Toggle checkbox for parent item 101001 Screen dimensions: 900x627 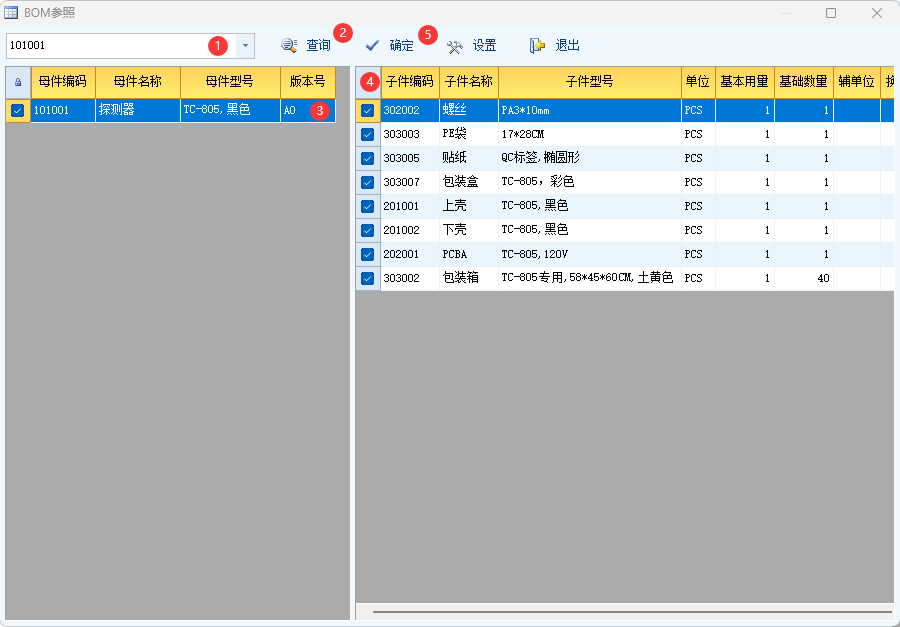[18, 110]
